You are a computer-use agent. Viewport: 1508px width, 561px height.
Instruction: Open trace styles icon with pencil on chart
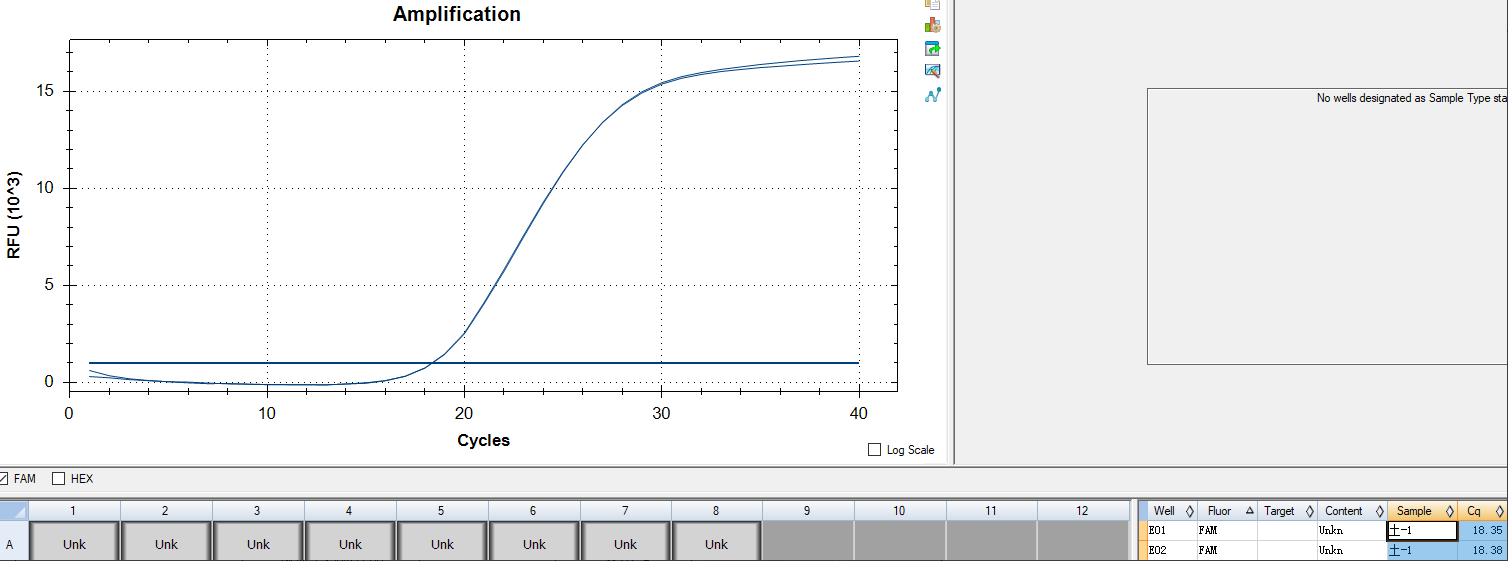pyautogui.click(x=932, y=71)
